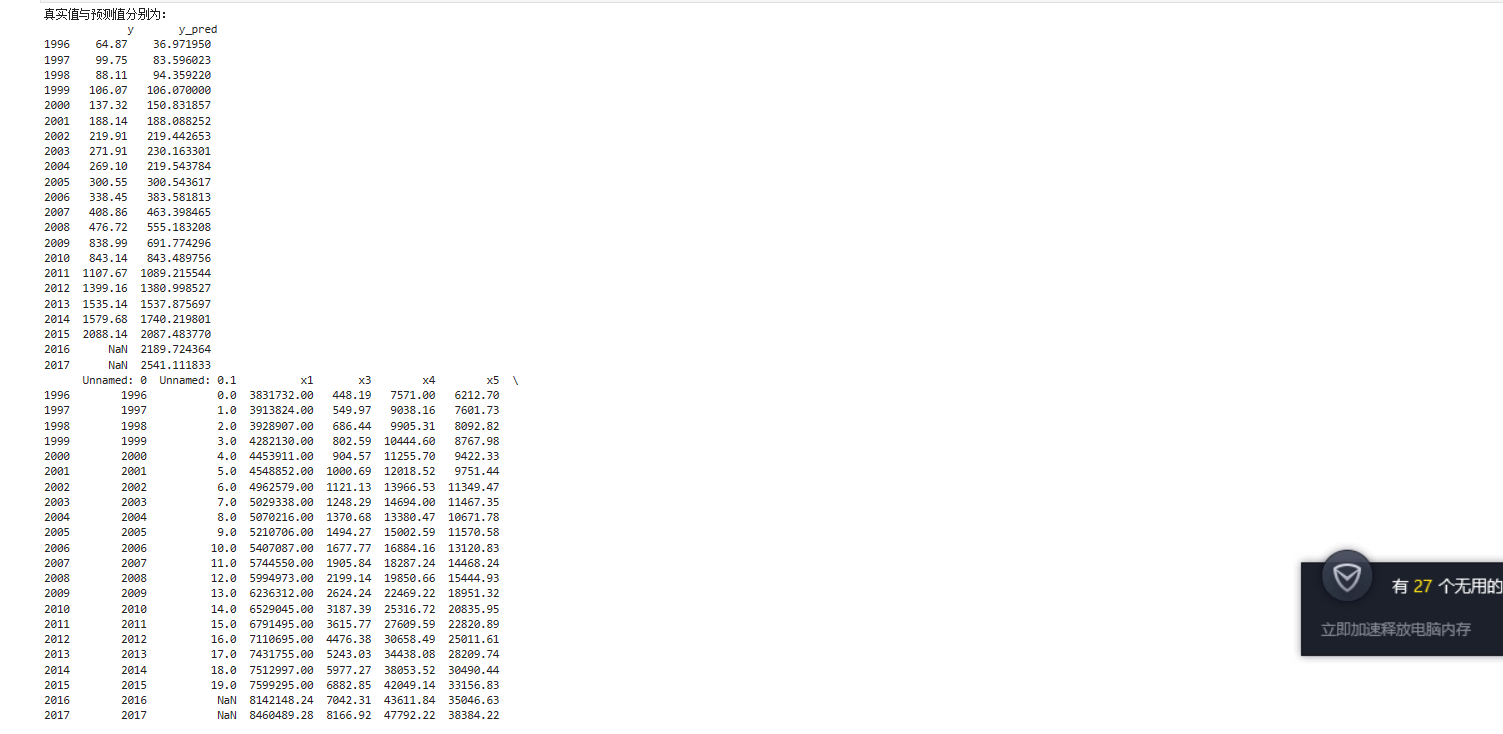Click the 2015 y value 2088.14
Screen dimensions: 1503x734
pyautogui.click(x=105, y=334)
